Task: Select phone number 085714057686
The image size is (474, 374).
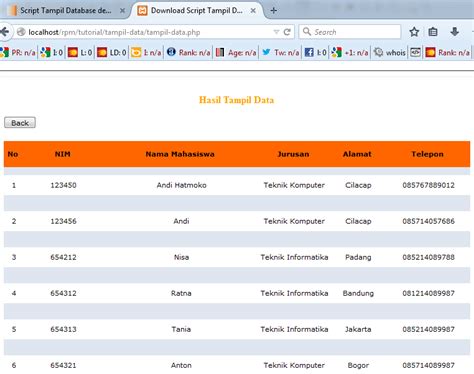Action: pyautogui.click(x=428, y=221)
